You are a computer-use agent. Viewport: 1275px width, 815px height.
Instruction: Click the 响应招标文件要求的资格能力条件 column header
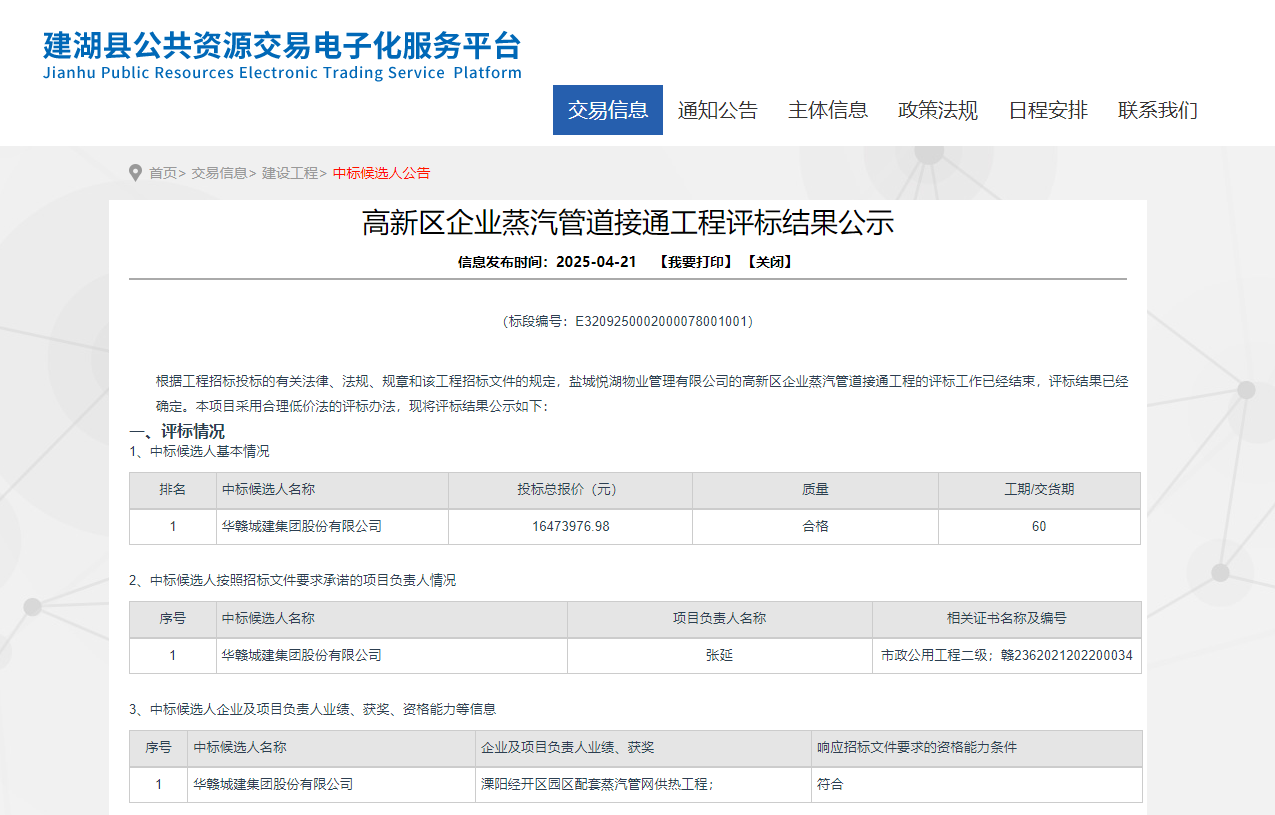[977, 748]
